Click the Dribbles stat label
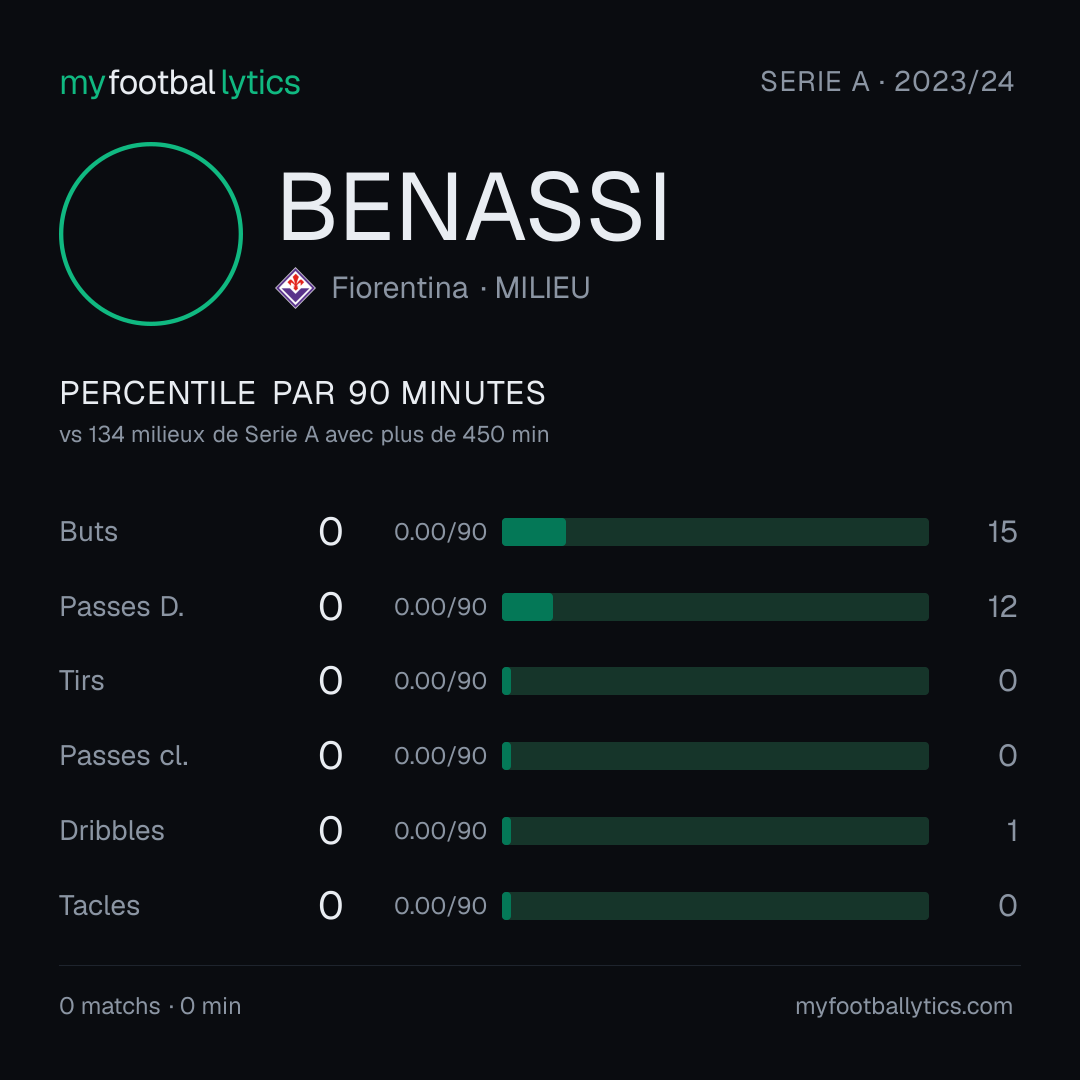 (112, 831)
